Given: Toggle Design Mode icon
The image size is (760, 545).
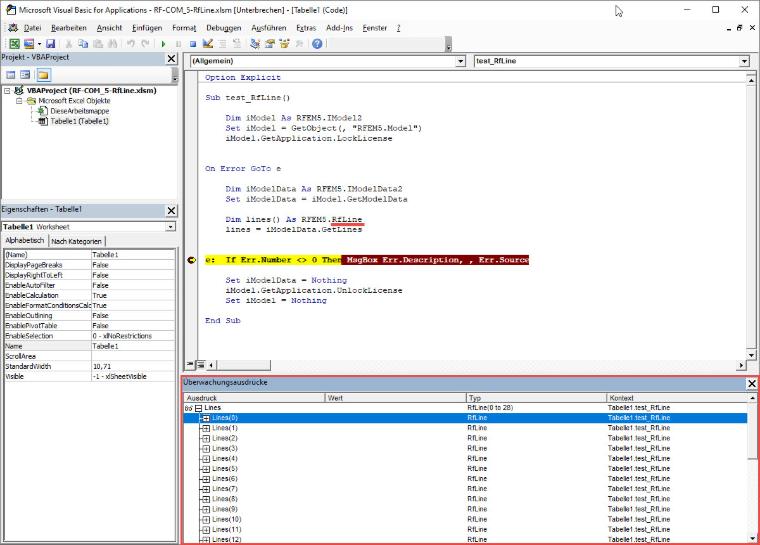Looking at the screenshot, I should [207, 44].
